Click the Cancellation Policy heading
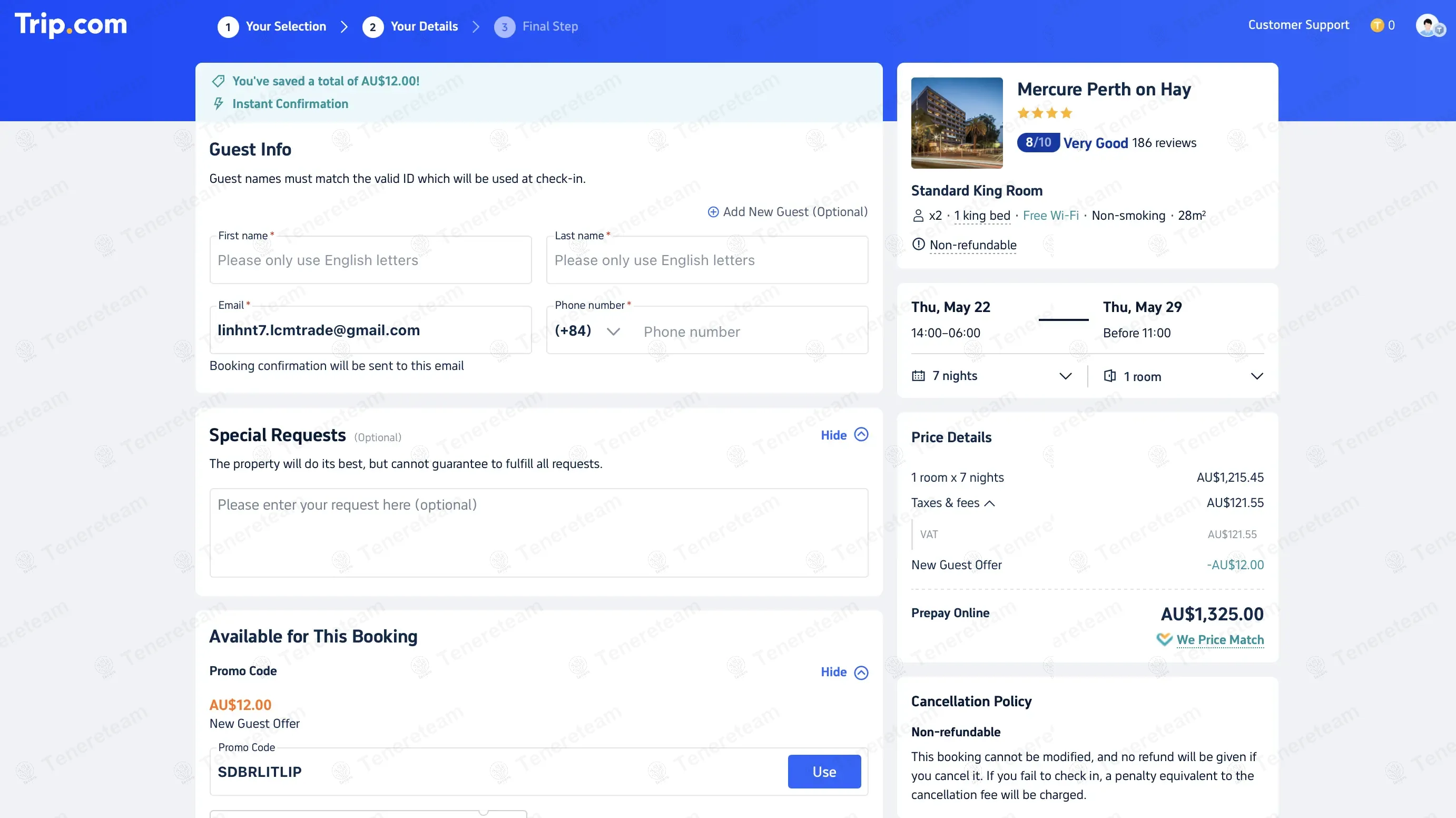1456x818 pixels. click(971, 702)
